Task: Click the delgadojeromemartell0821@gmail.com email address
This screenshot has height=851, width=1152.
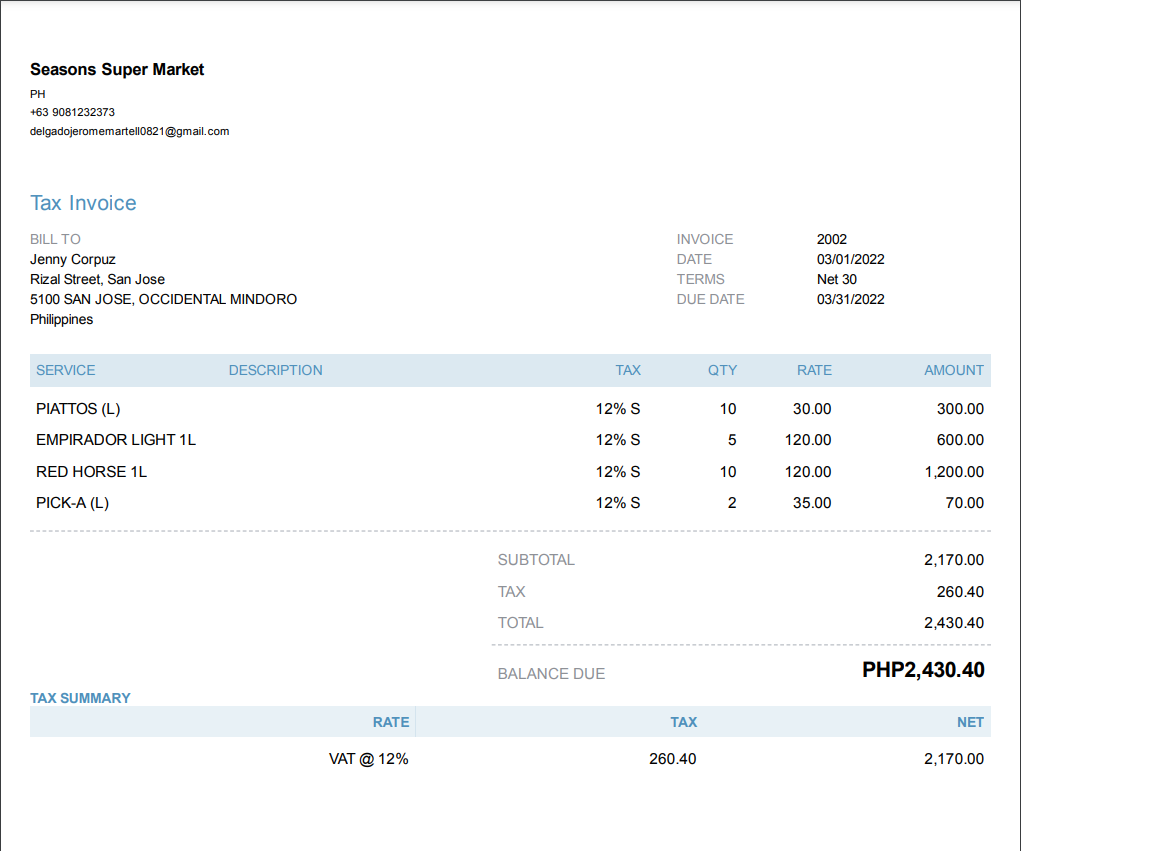Action: pos(130,131)
